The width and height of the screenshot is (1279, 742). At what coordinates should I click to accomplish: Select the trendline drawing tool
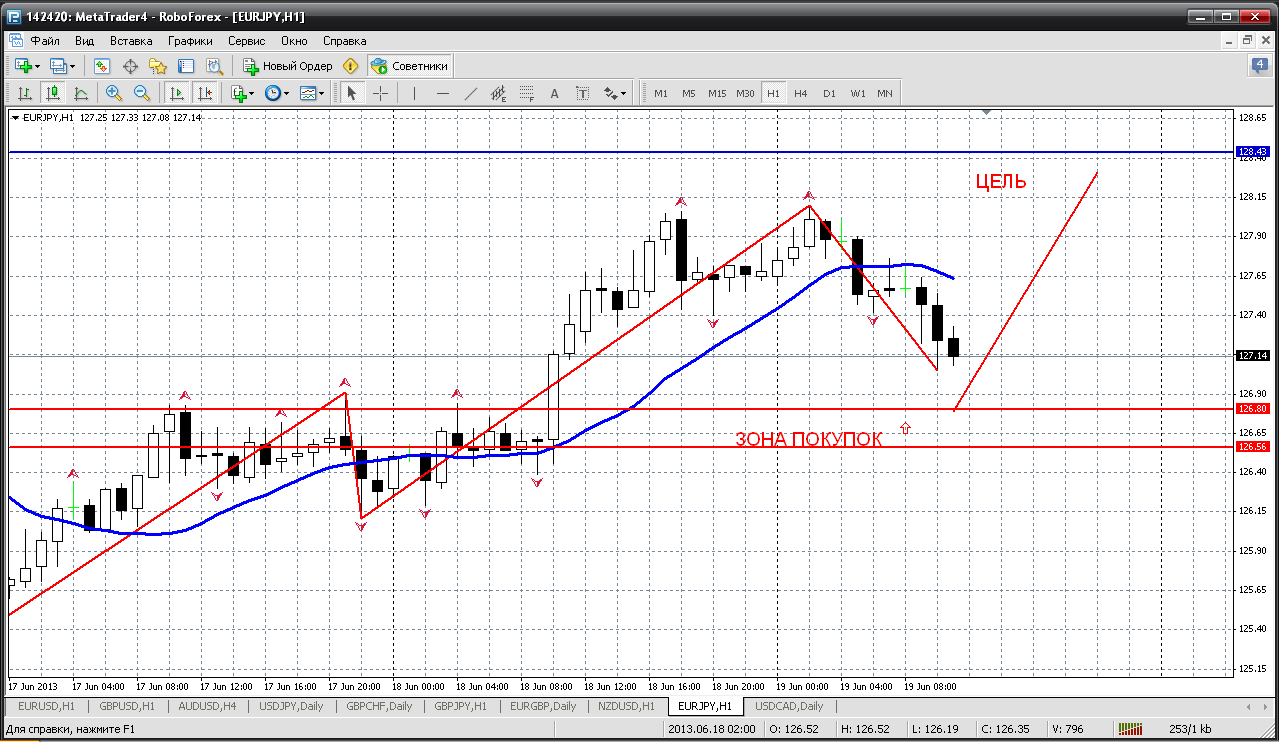(x=471, y=93)
